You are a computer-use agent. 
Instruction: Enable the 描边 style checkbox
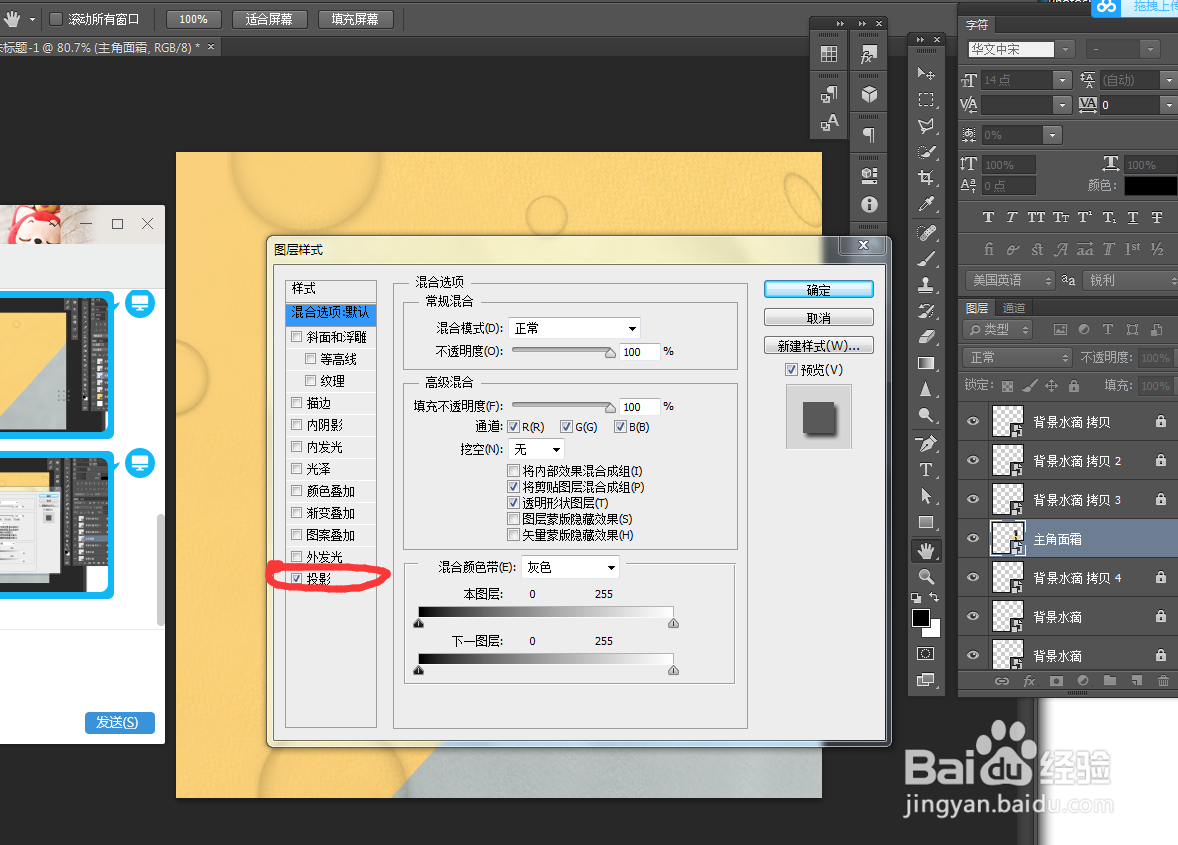click(x=297, y=403)
